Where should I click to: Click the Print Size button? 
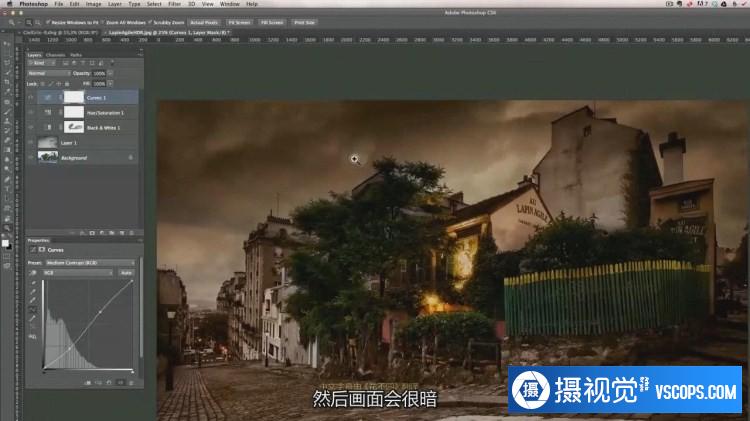tap(304, 22)
